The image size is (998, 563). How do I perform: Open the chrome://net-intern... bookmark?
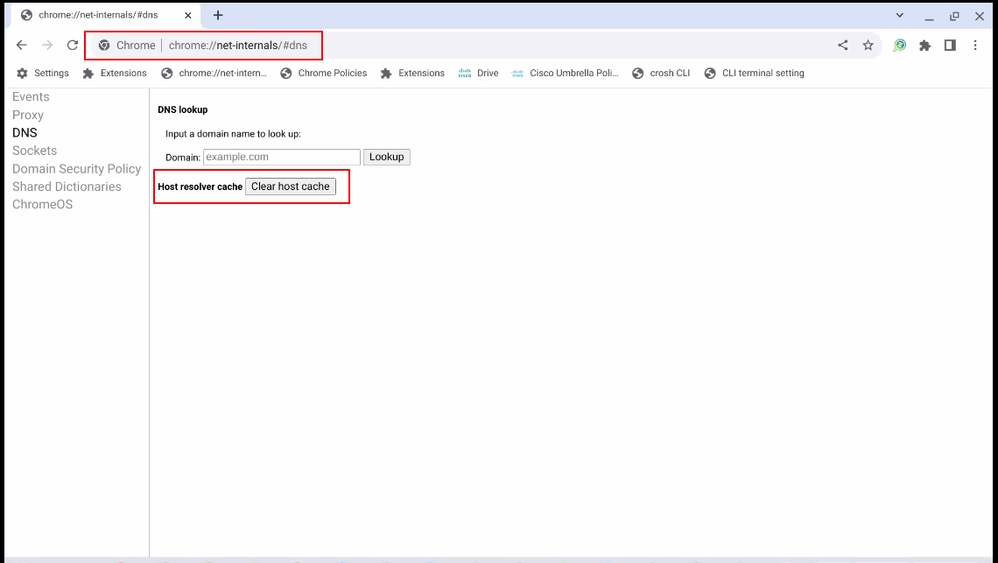click(214, 73)
